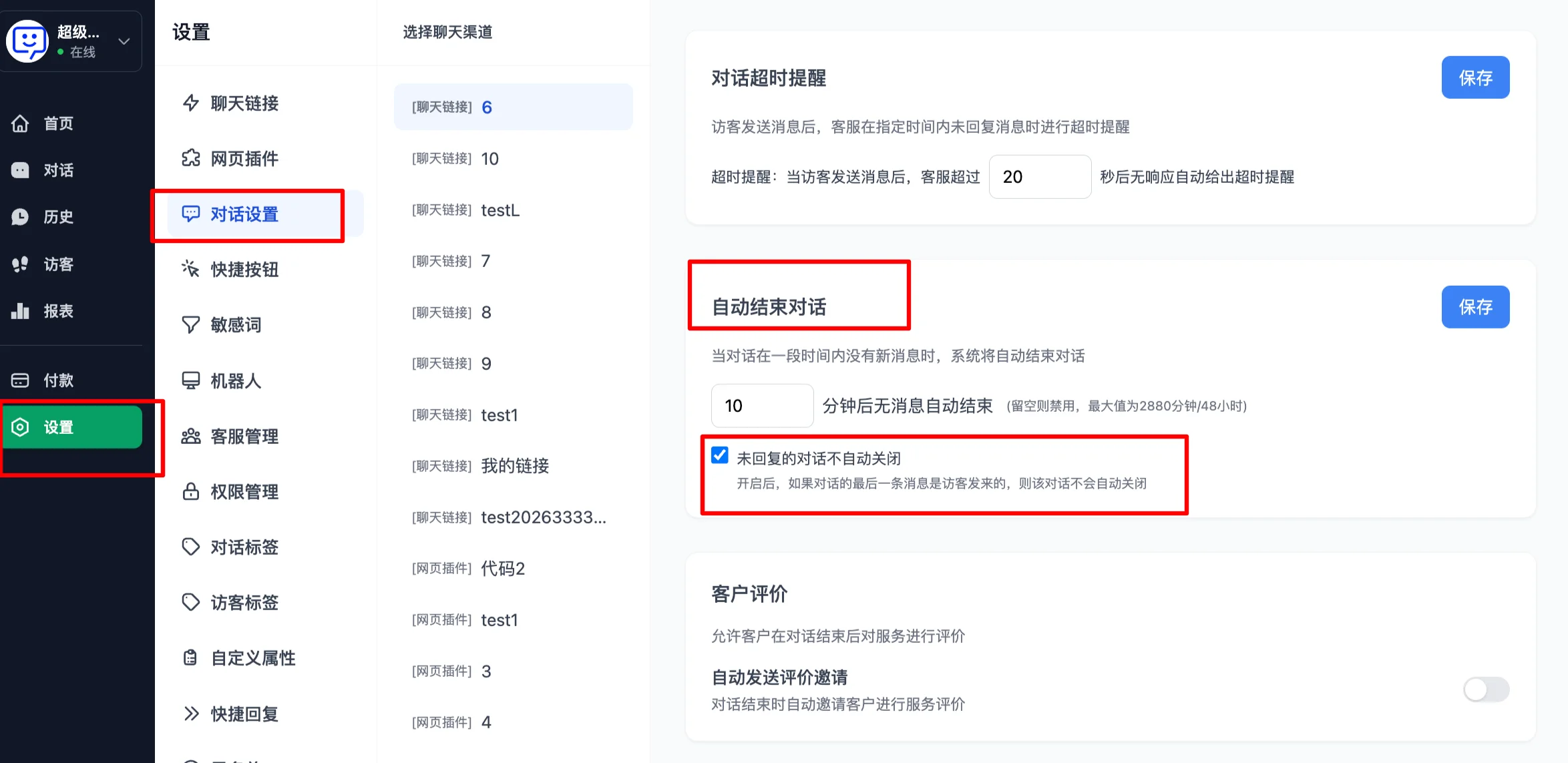Select 客服管理 in the settings menu

(244, 437)
